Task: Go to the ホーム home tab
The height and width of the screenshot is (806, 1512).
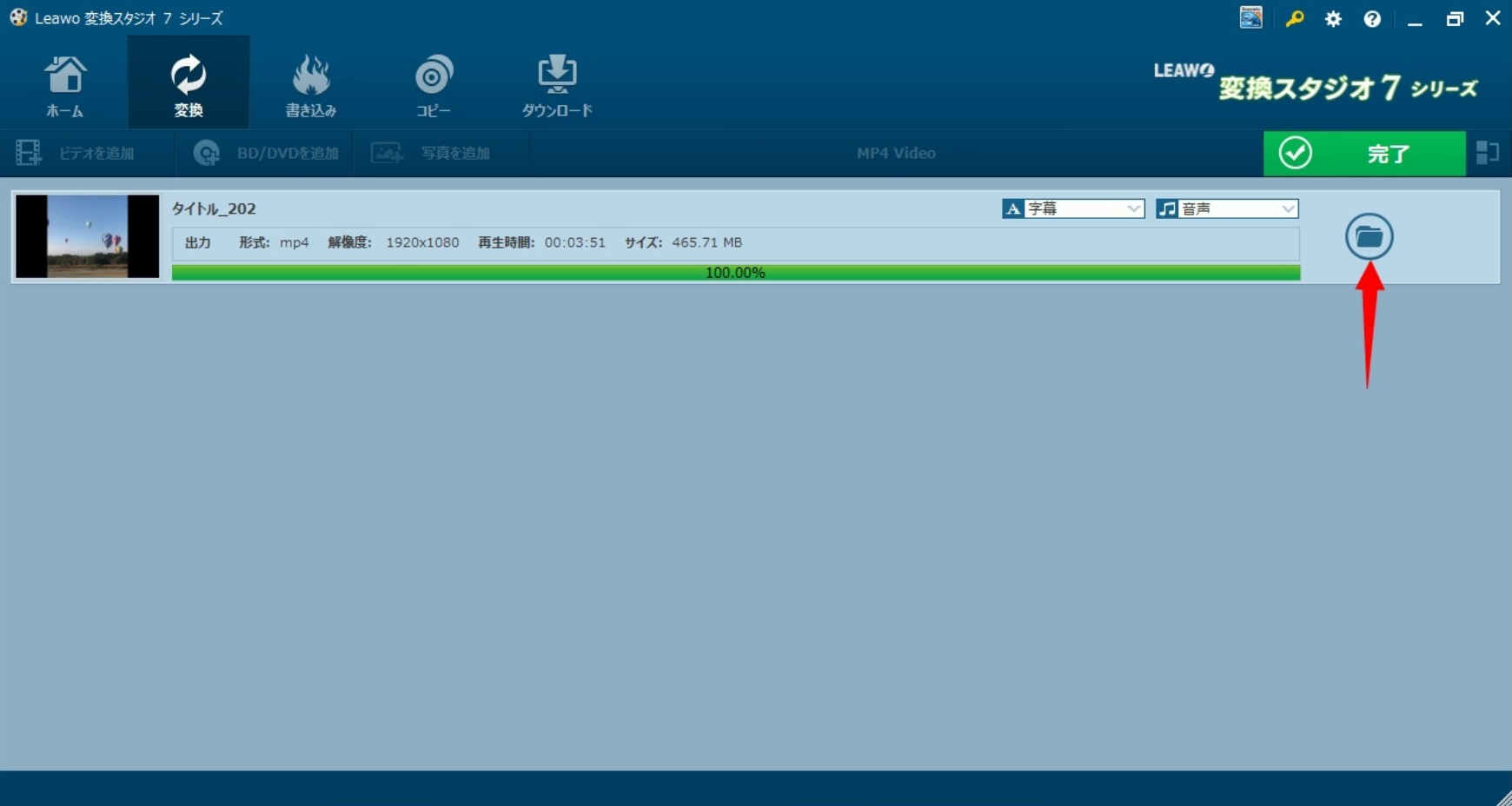Action: pos(65,85)
